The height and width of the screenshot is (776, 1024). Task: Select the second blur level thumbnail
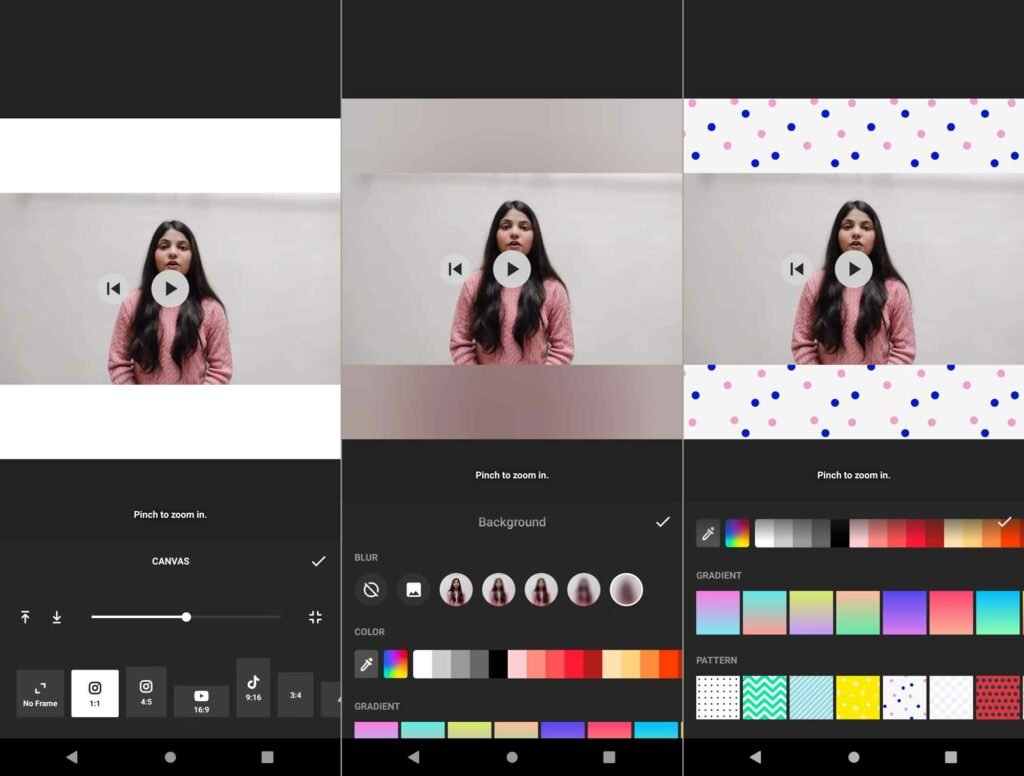coord(498,590)
